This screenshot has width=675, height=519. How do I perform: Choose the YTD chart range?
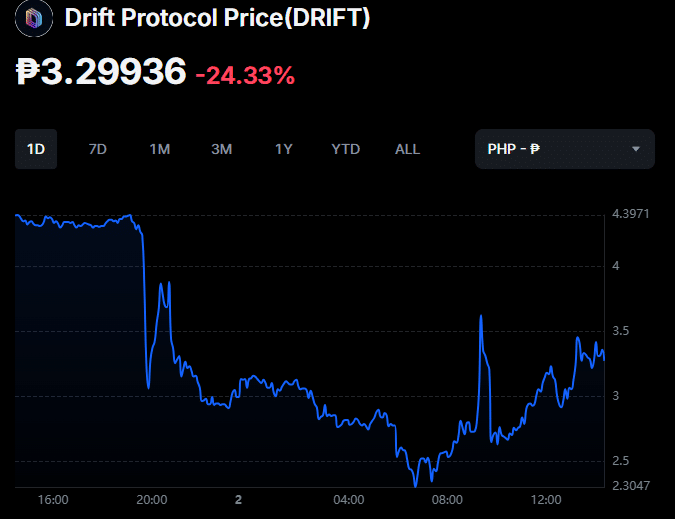coord(346,149)
